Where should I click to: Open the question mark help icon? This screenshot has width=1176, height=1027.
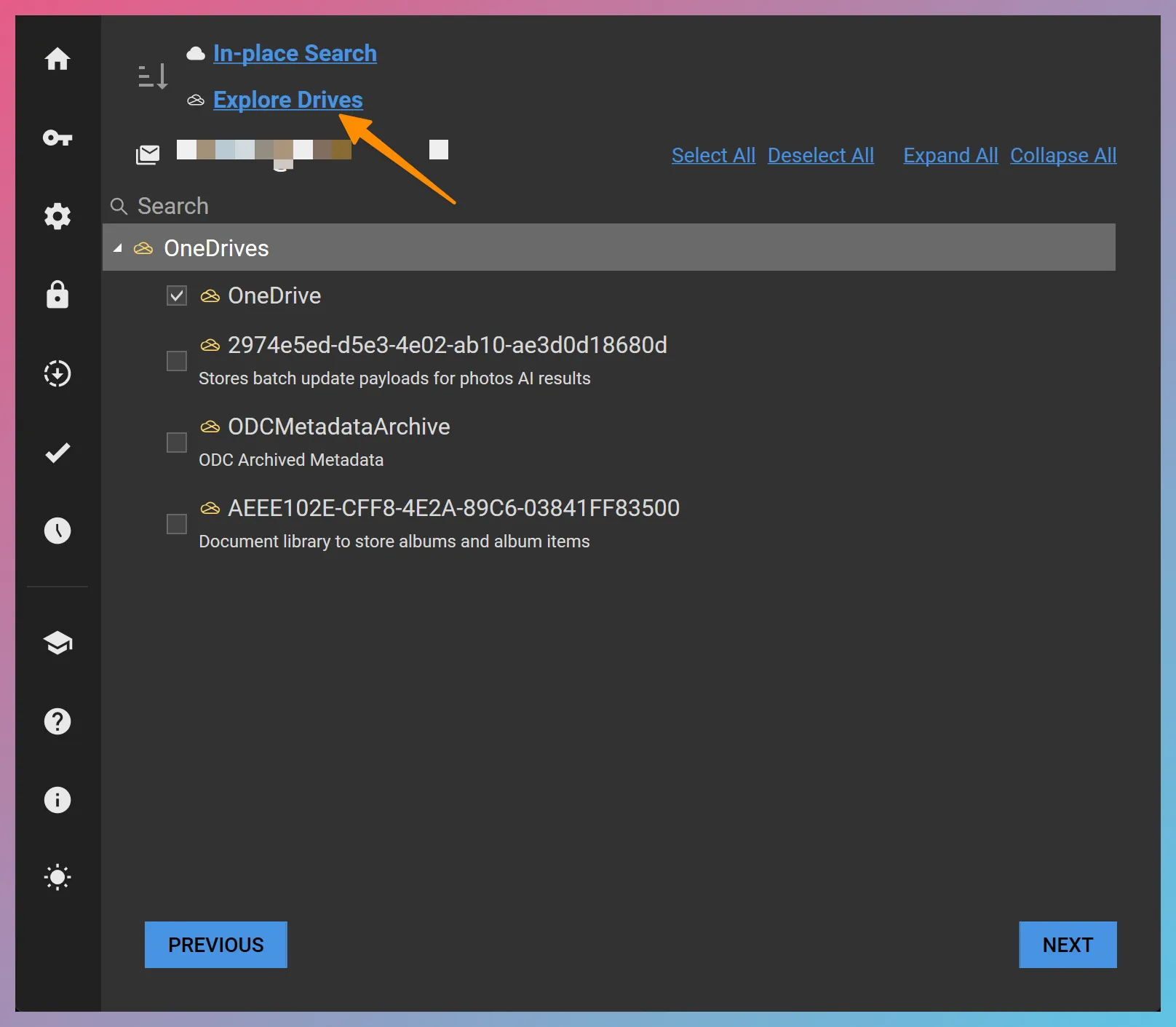pos(57,721)
